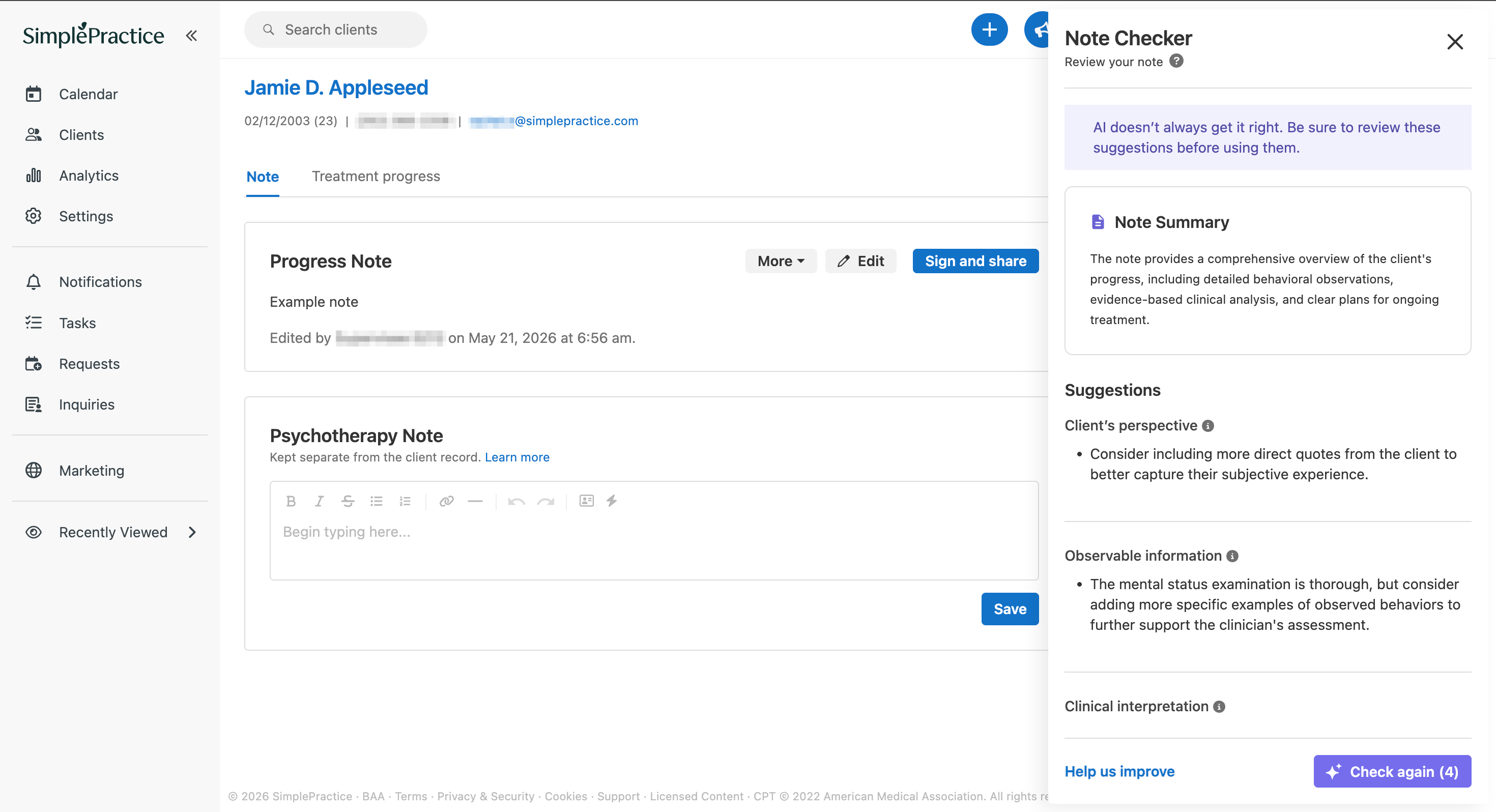
Task: Click the client info card icon in editor
Action: [x=587, y=501]
